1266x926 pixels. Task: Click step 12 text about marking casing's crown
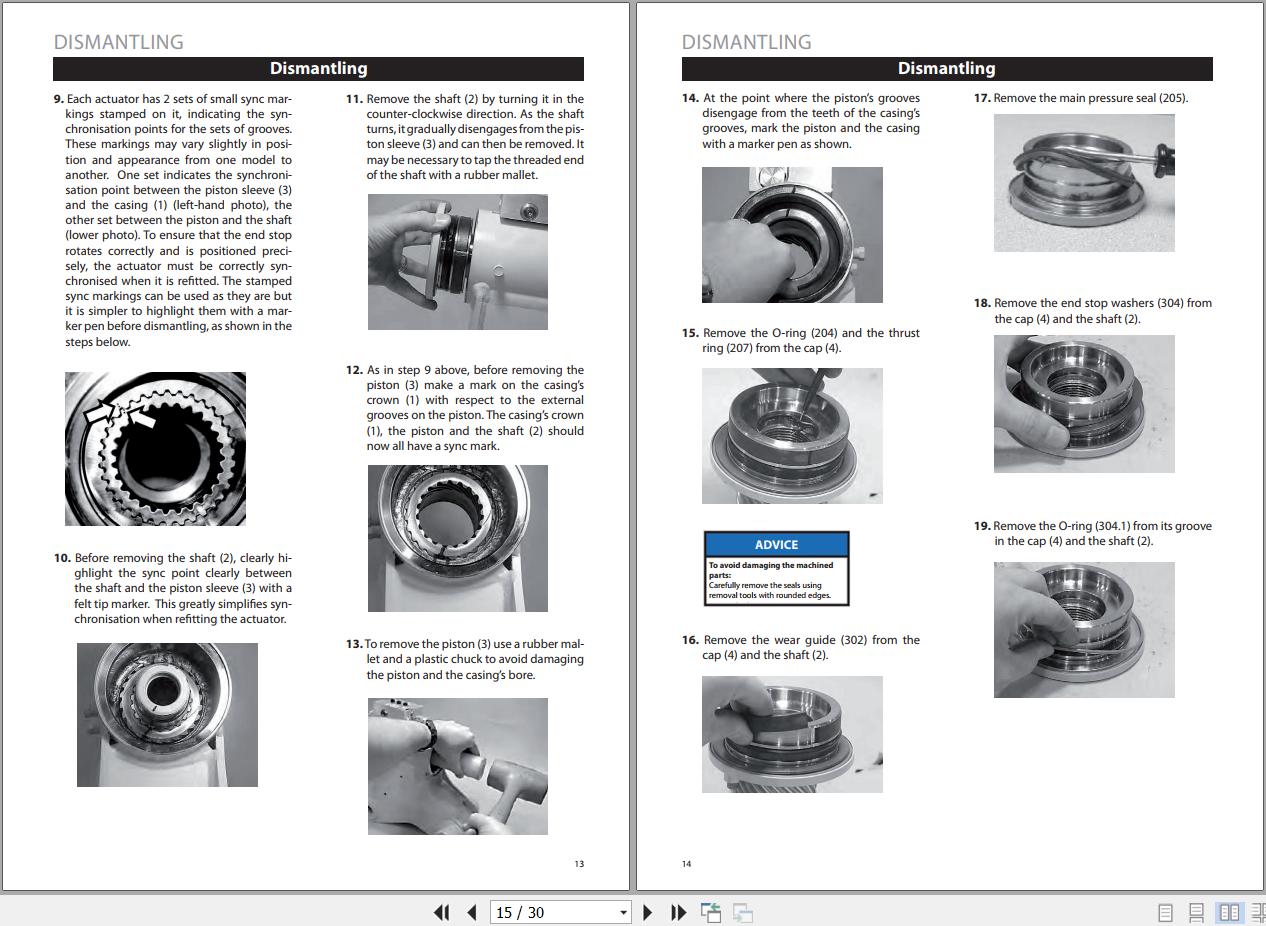(x=465, y=408)
